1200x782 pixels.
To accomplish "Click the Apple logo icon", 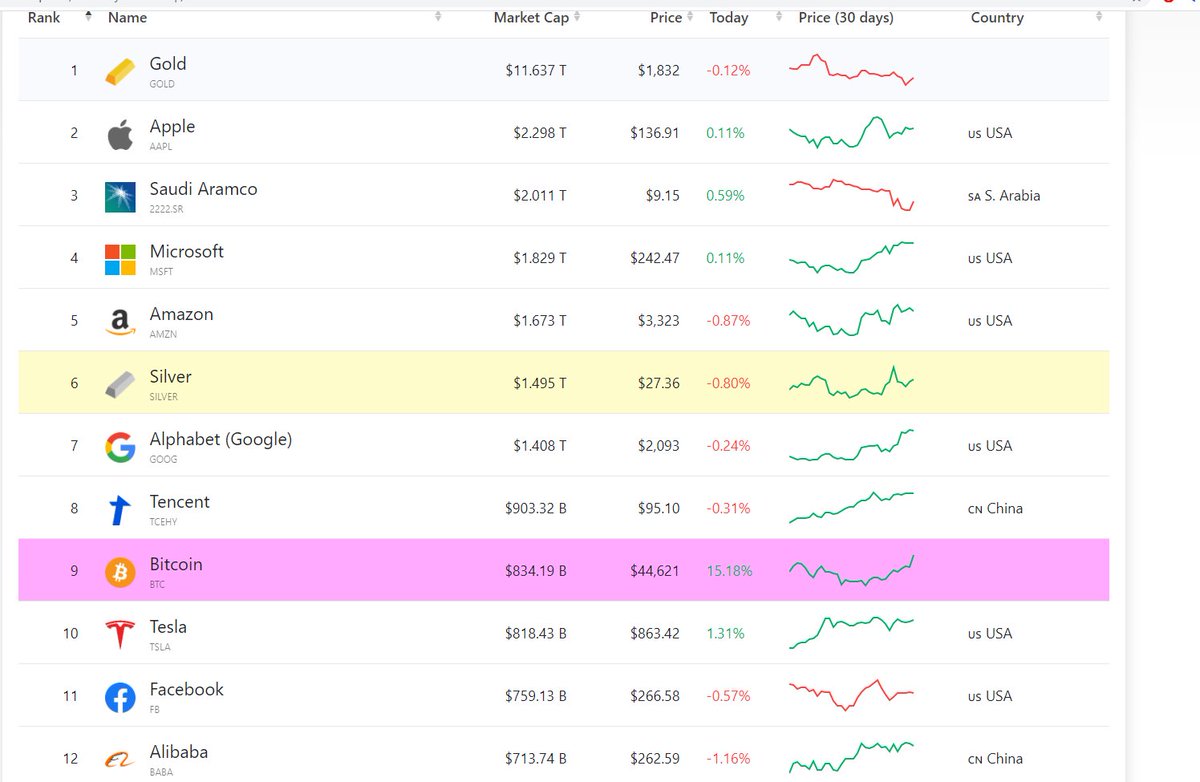I will click(120, 134).
